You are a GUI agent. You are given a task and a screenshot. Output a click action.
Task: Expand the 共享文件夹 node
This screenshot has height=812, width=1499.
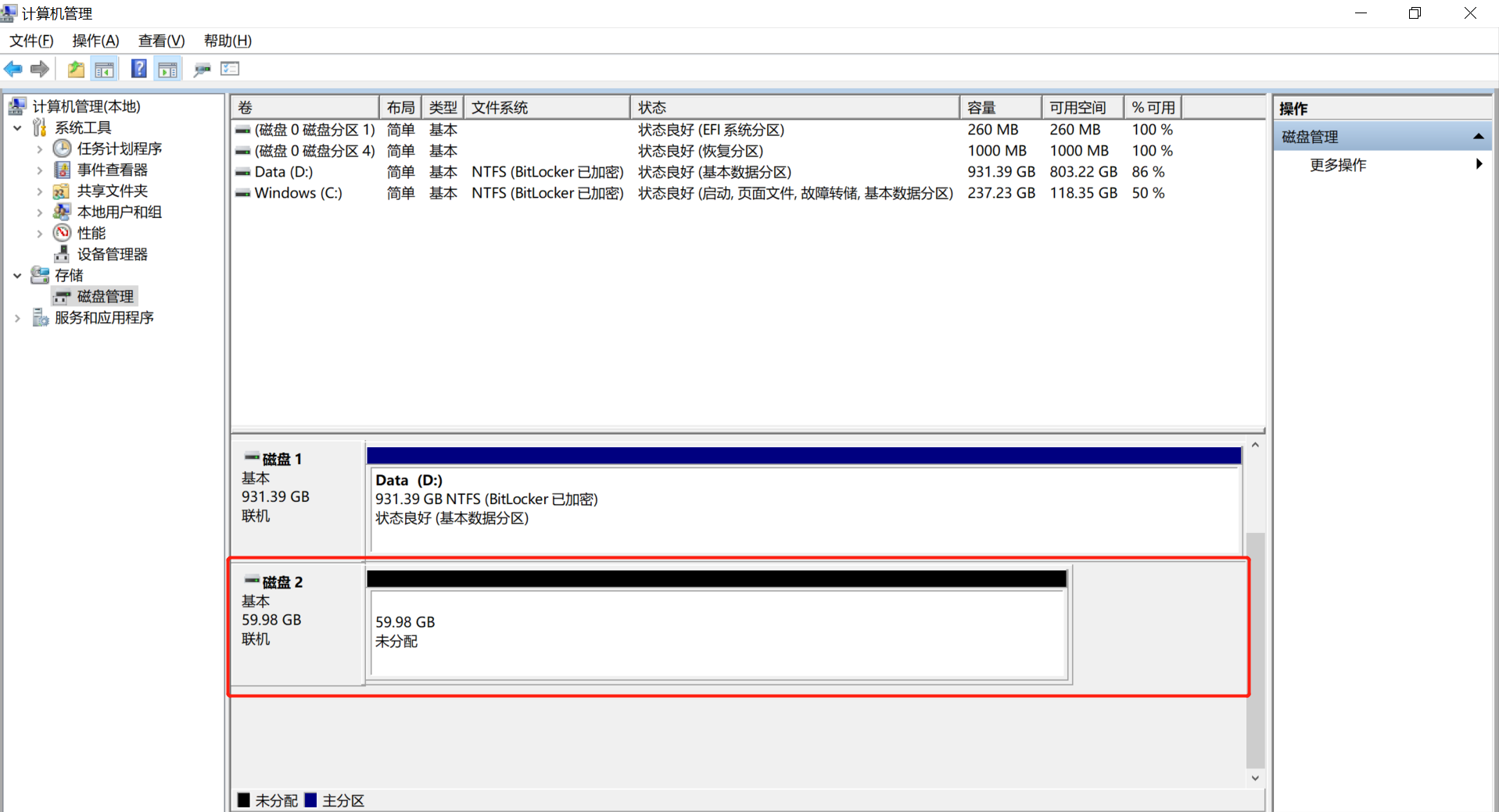[39, 191]
